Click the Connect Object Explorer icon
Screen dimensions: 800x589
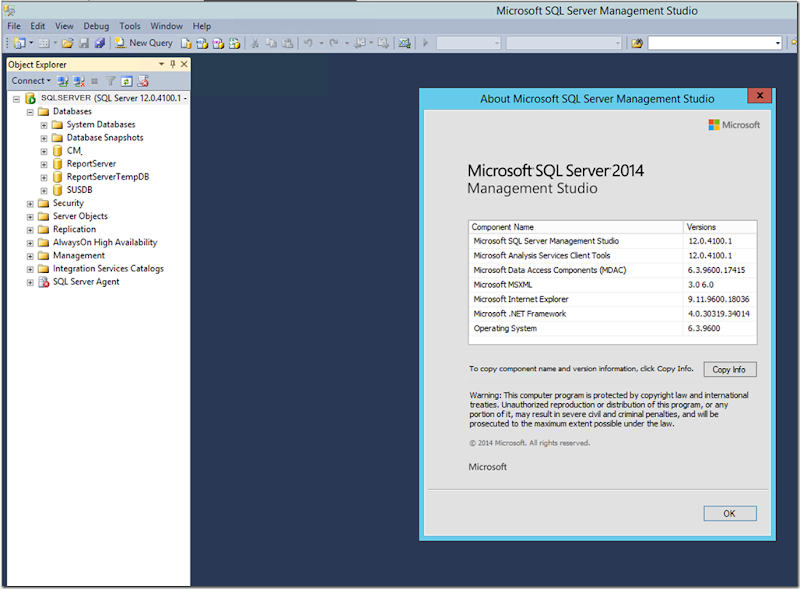[63, 81]
